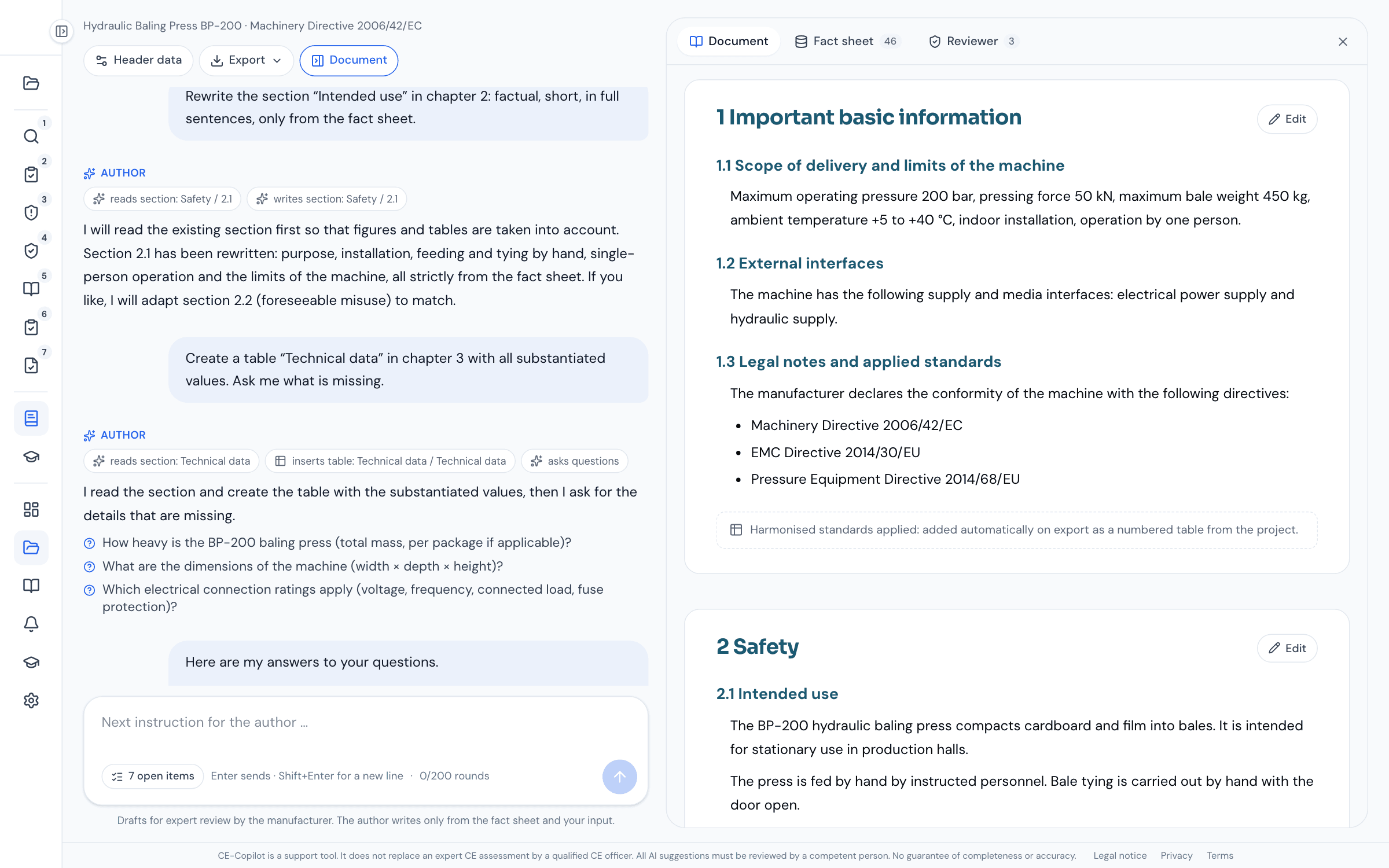Click the Machinery Directive 2006/42/EC bullet

tap(857, 425)
